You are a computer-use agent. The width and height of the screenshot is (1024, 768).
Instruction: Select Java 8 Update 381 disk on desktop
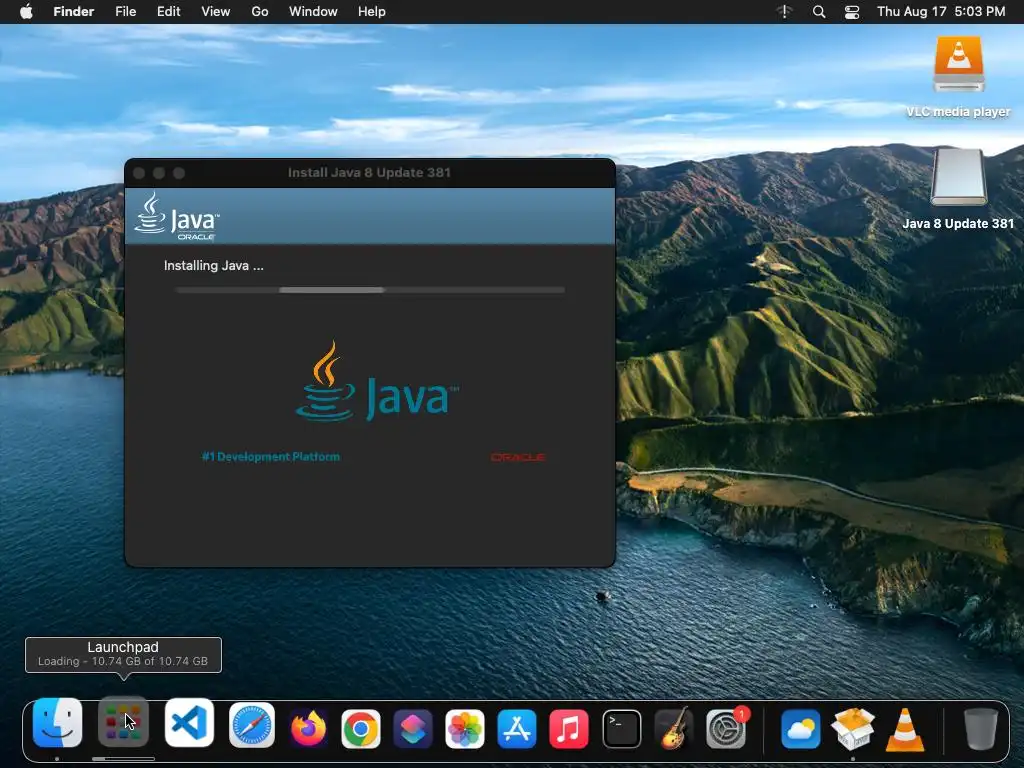pyautogui.click(x=958, y=189)
